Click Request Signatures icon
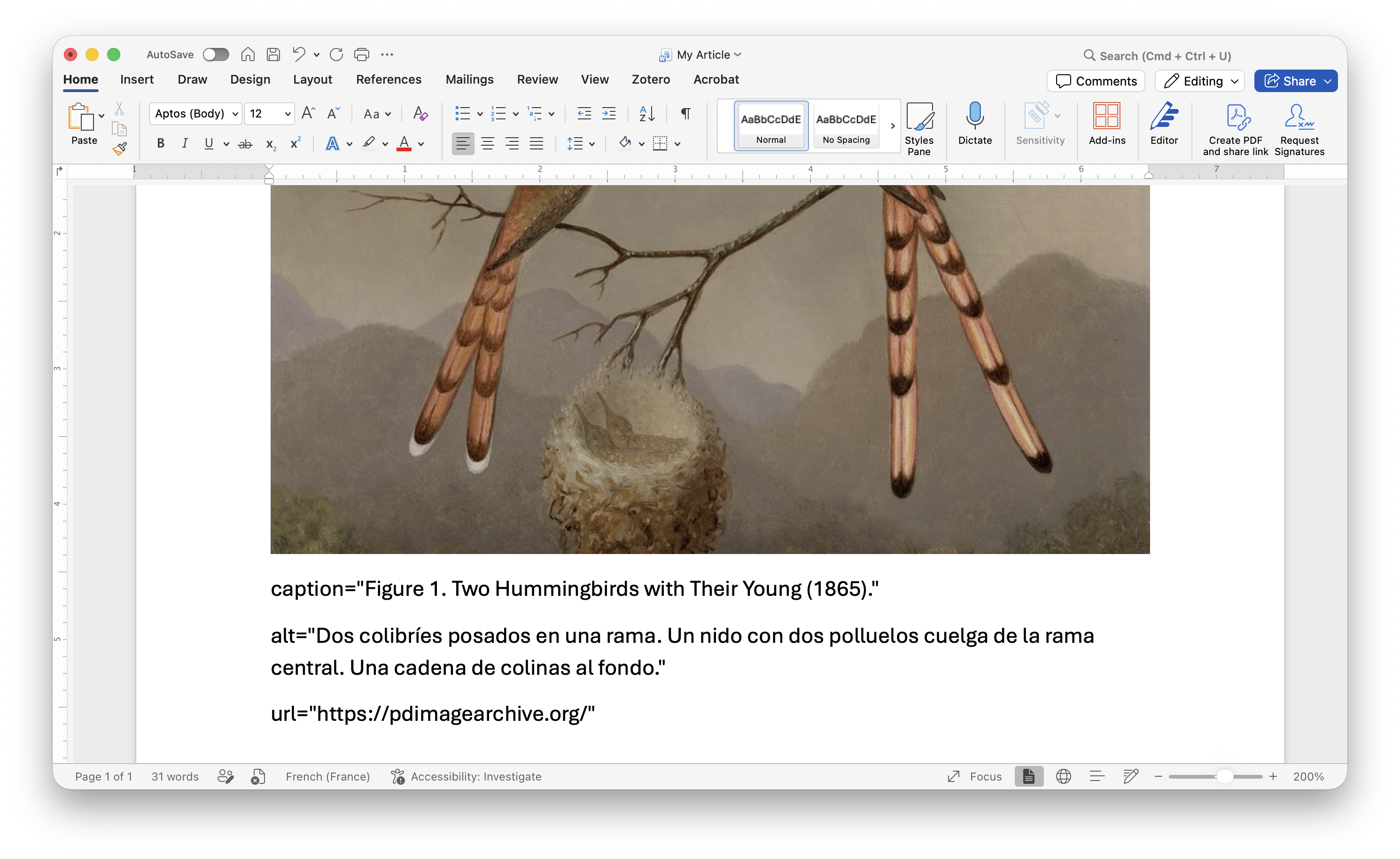Image resolution: width=1400 pixels, height=859 pixels. click(x=1299, y=129)
